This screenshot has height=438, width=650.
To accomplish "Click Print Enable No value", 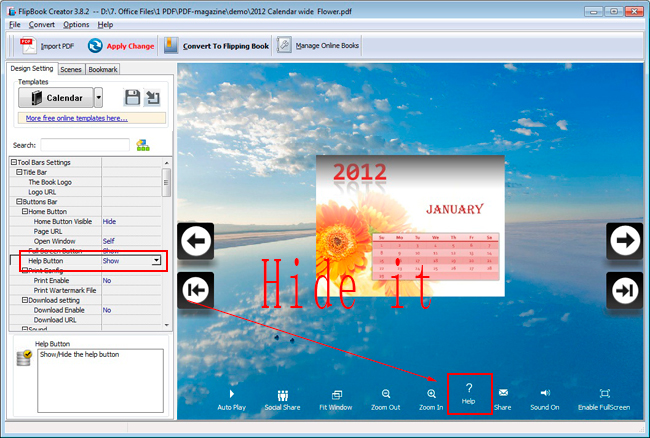I will click(107, 281).
